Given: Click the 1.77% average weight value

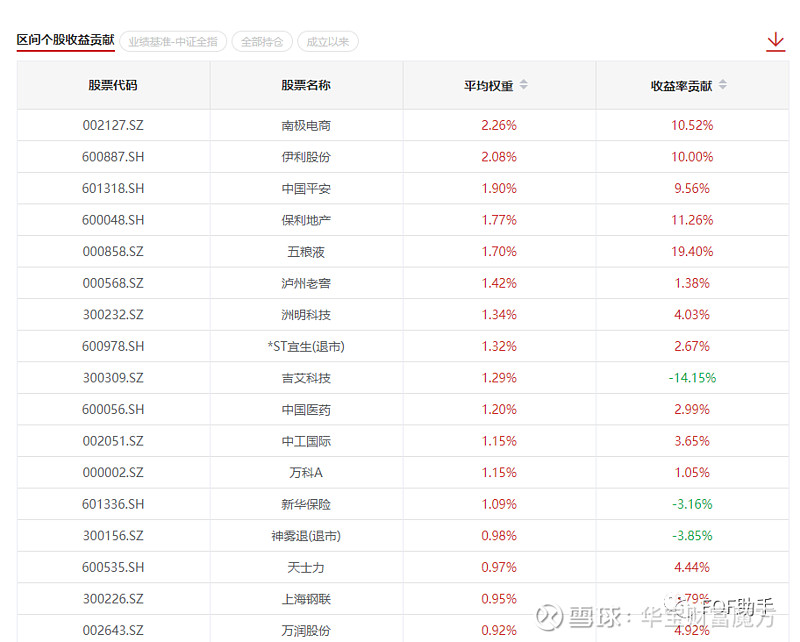Looking at the screenshot, I should [499, 220].
